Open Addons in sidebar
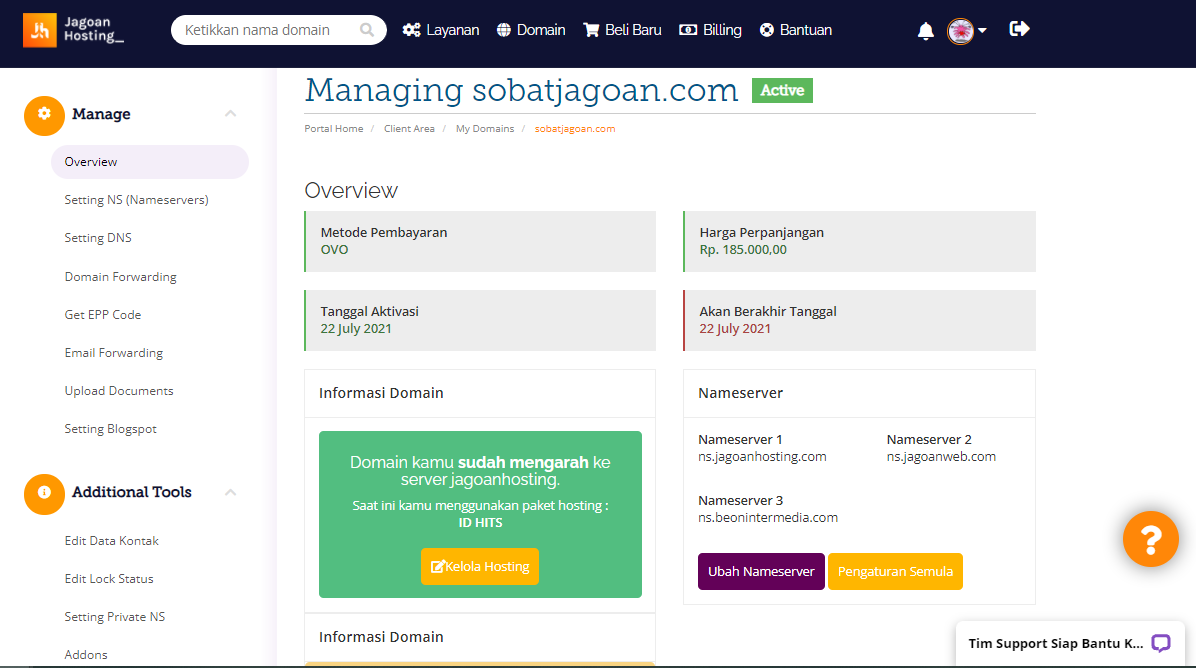This screenshot has height=668, width=1196. (86, 655)
